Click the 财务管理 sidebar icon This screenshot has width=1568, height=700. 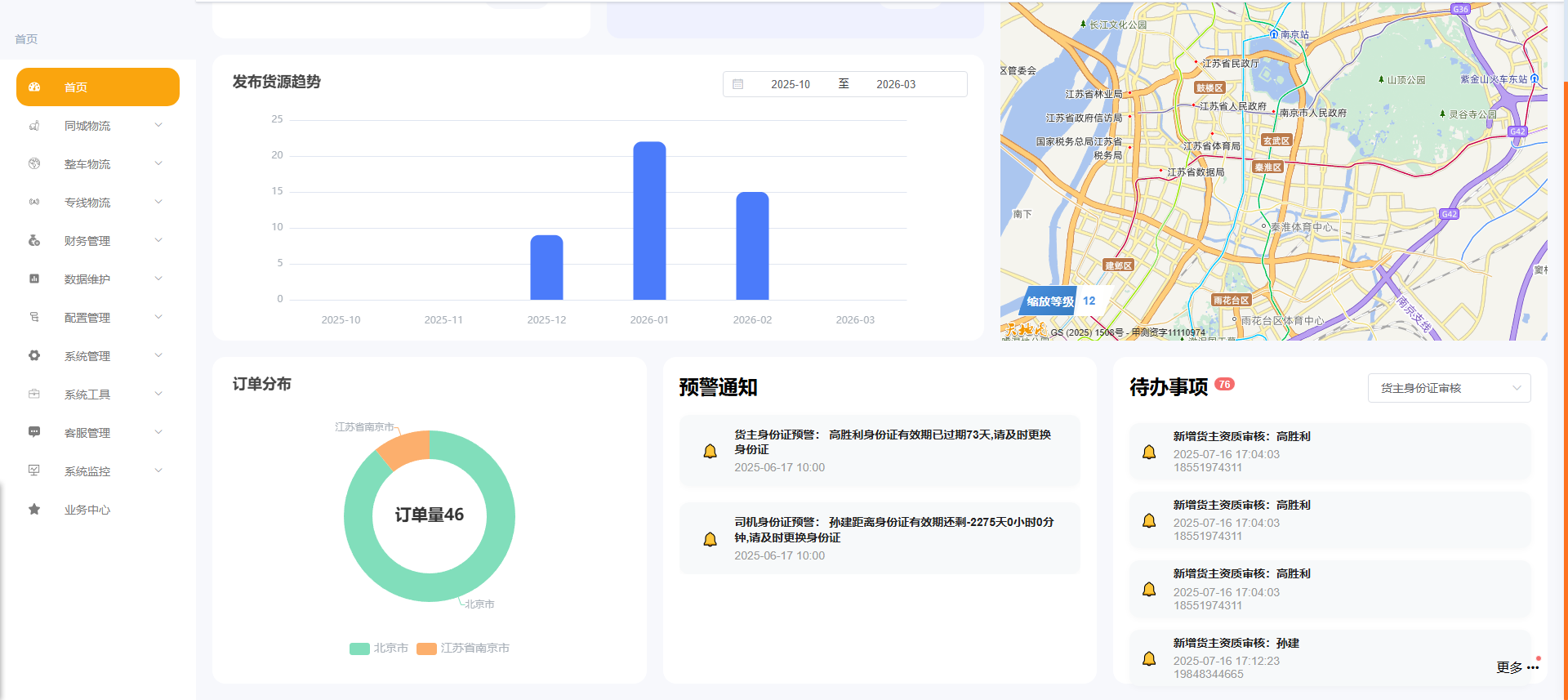point(34,240)
